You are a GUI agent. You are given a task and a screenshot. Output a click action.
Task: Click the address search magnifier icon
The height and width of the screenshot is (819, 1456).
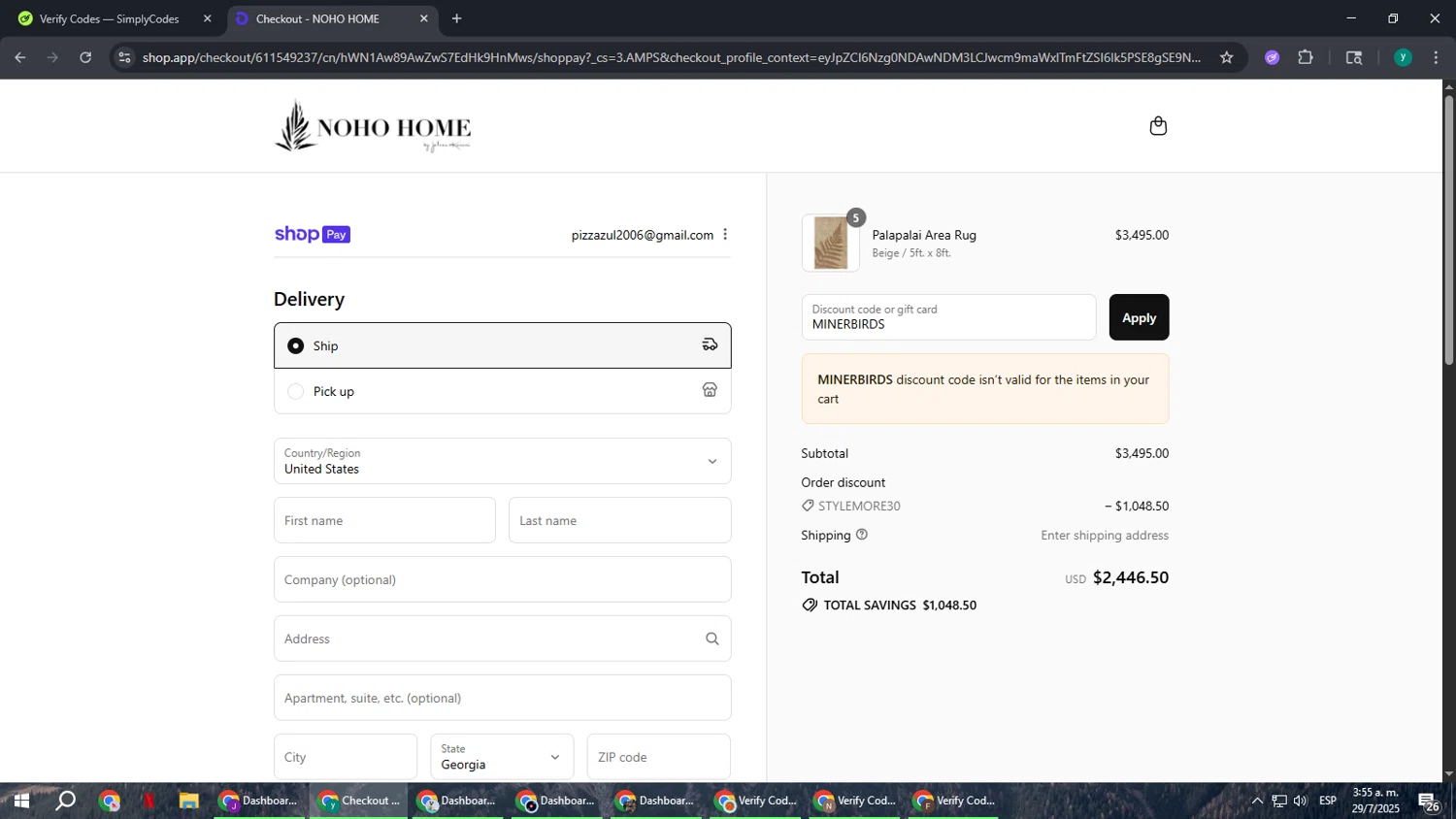(712, 639)
